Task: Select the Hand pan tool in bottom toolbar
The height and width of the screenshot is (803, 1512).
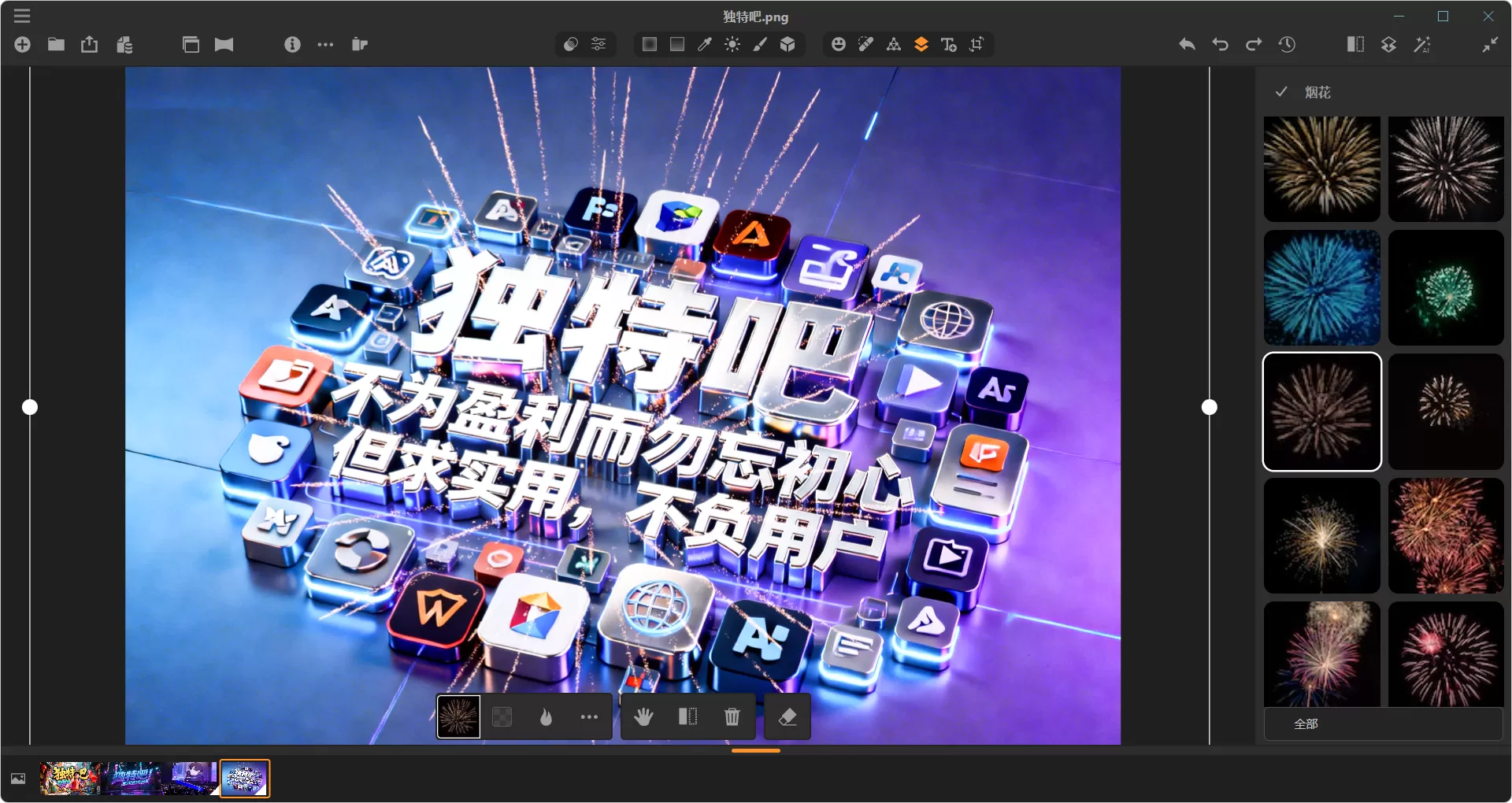Action: click(x=644, y=717)
